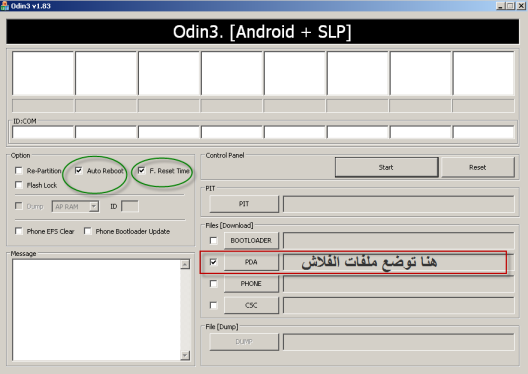
Task: Uncheck the Auto Reboot option
Action: pos(78,171)
